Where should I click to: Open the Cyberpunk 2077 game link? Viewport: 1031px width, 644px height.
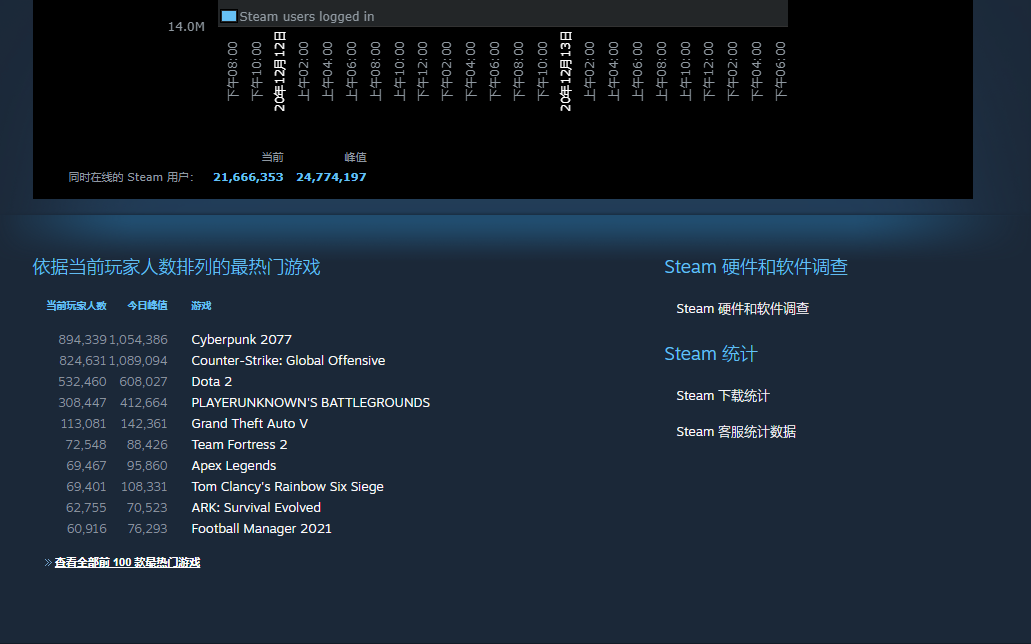pos(241,339)
